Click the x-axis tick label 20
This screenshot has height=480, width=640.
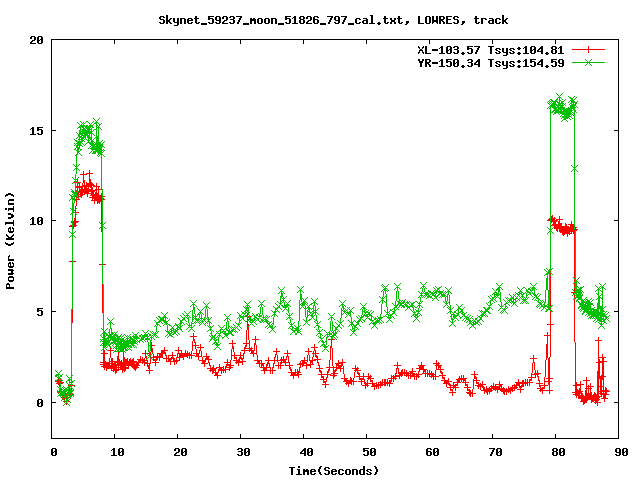click(x=180, y=452)
